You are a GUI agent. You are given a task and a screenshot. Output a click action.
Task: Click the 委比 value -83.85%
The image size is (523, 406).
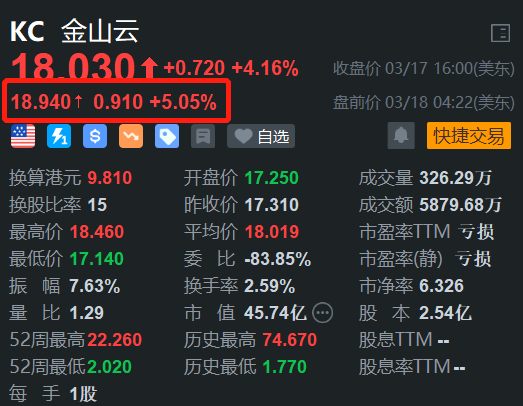278,259
